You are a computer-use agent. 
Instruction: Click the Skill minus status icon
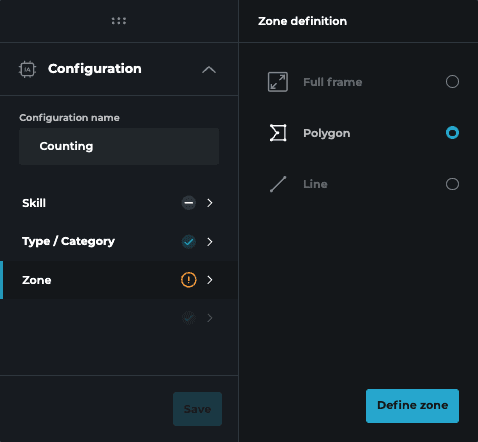(x=189, y=203)
